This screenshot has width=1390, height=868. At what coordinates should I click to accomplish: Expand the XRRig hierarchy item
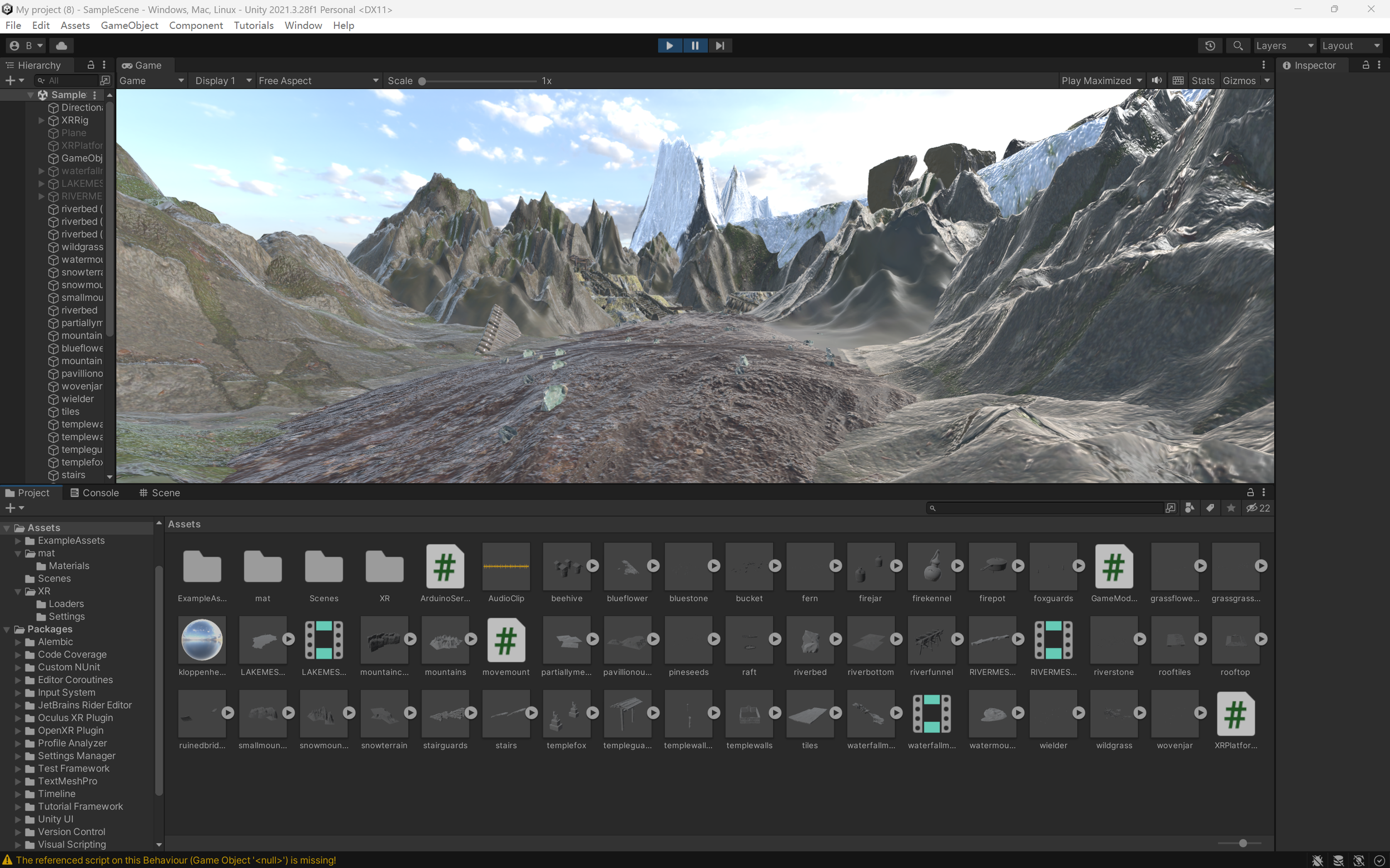point(41,120)
